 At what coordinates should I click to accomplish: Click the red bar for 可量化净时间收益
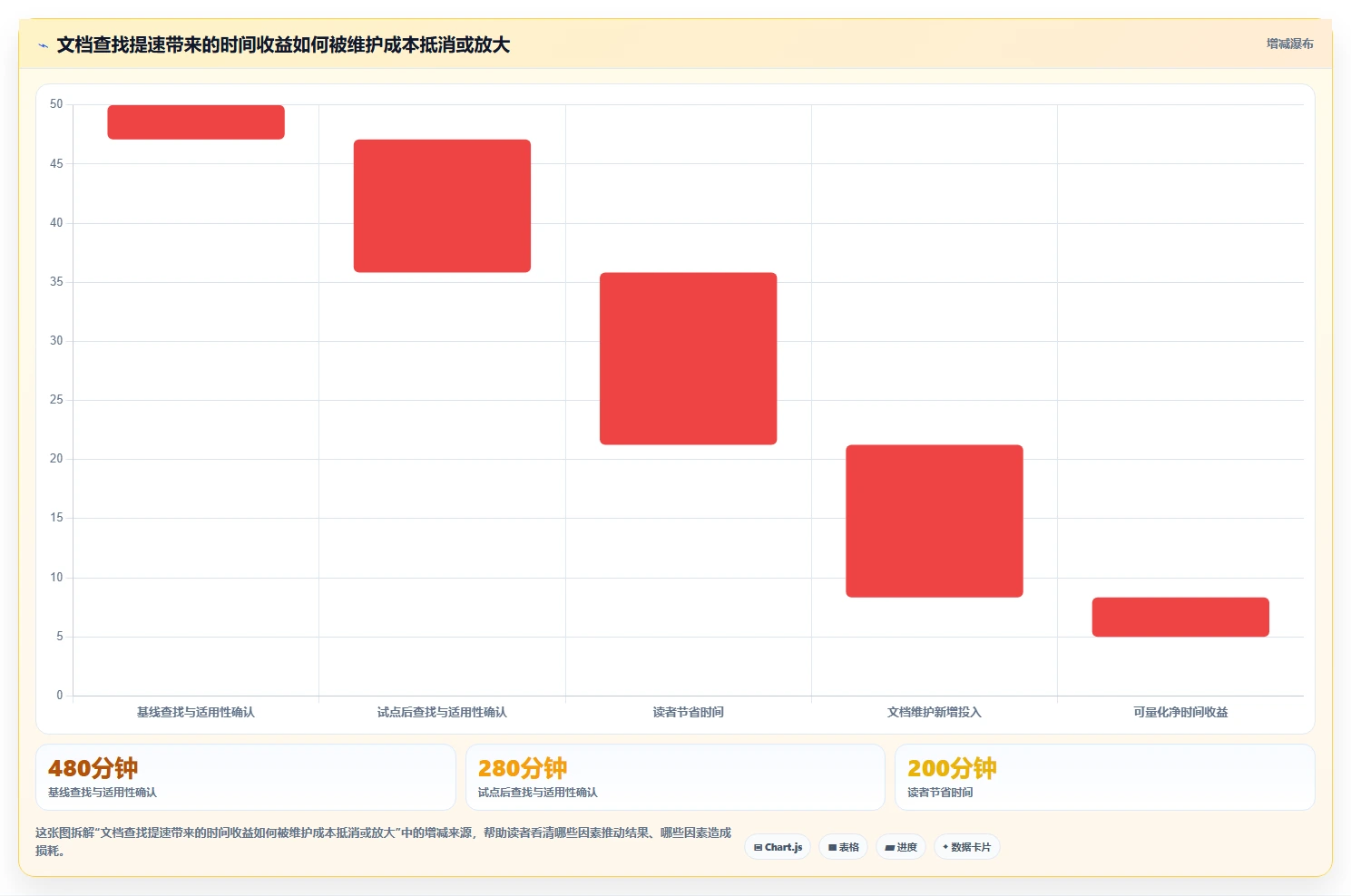[1180, 617]
